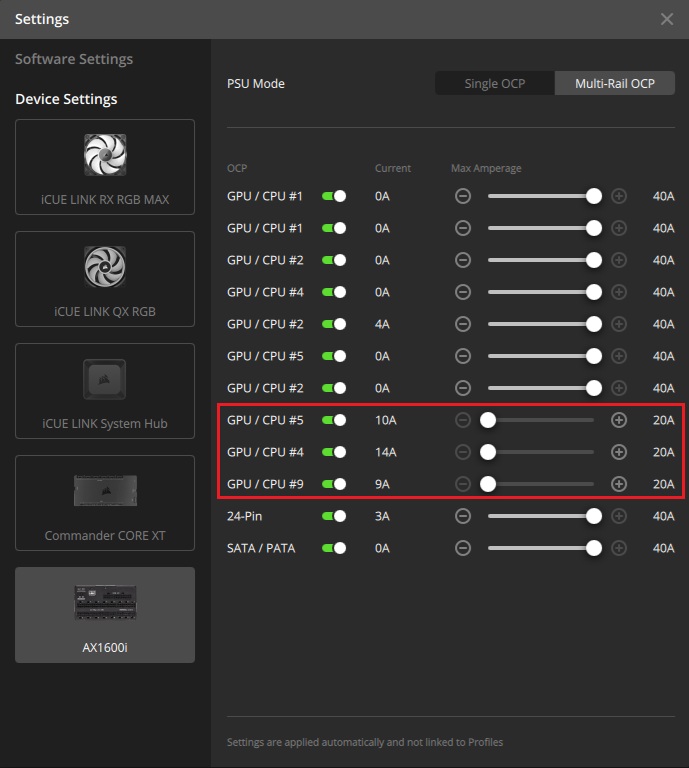The height and width of the screenshot is (768, 689).
Task: Click the minus icon on GPU / CPU #4 drawing 0A
Action: pos(463,292)
